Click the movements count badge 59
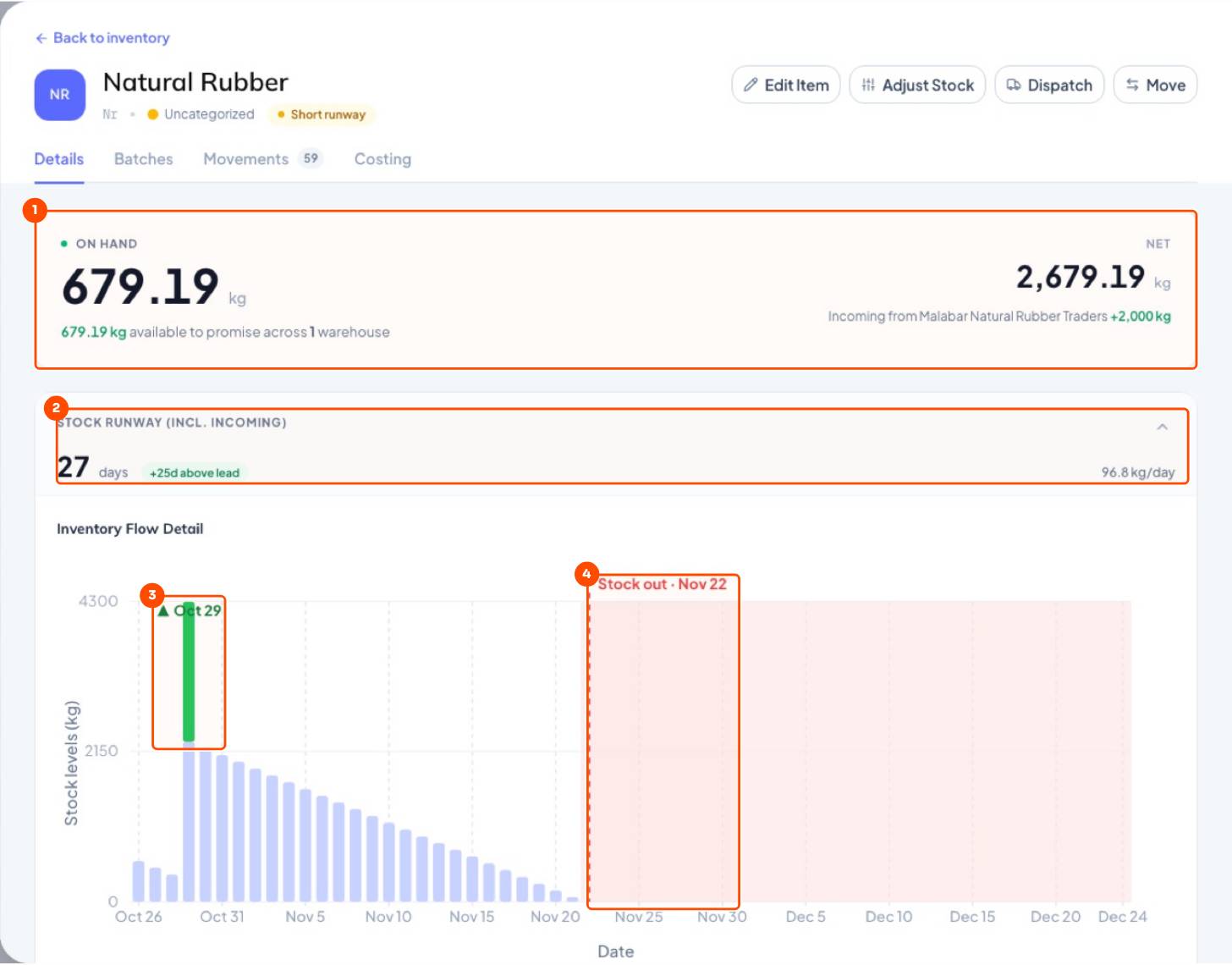The image size is (1232, 965). tap(311, 158)
